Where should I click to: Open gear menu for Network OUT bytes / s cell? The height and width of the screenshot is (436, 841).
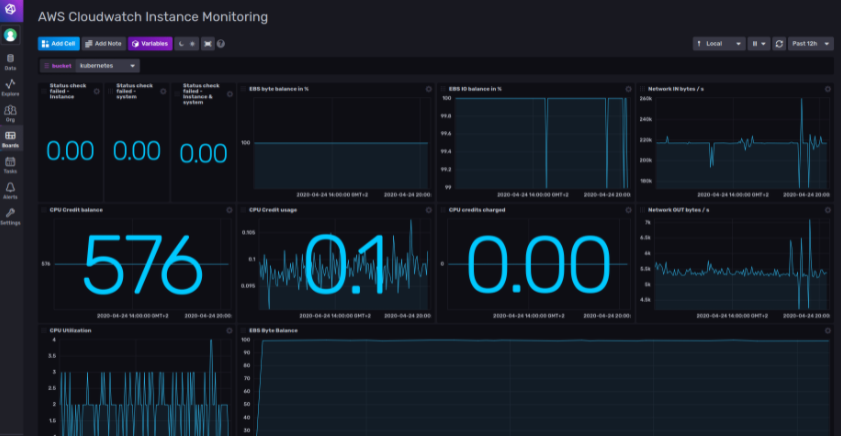828,210
